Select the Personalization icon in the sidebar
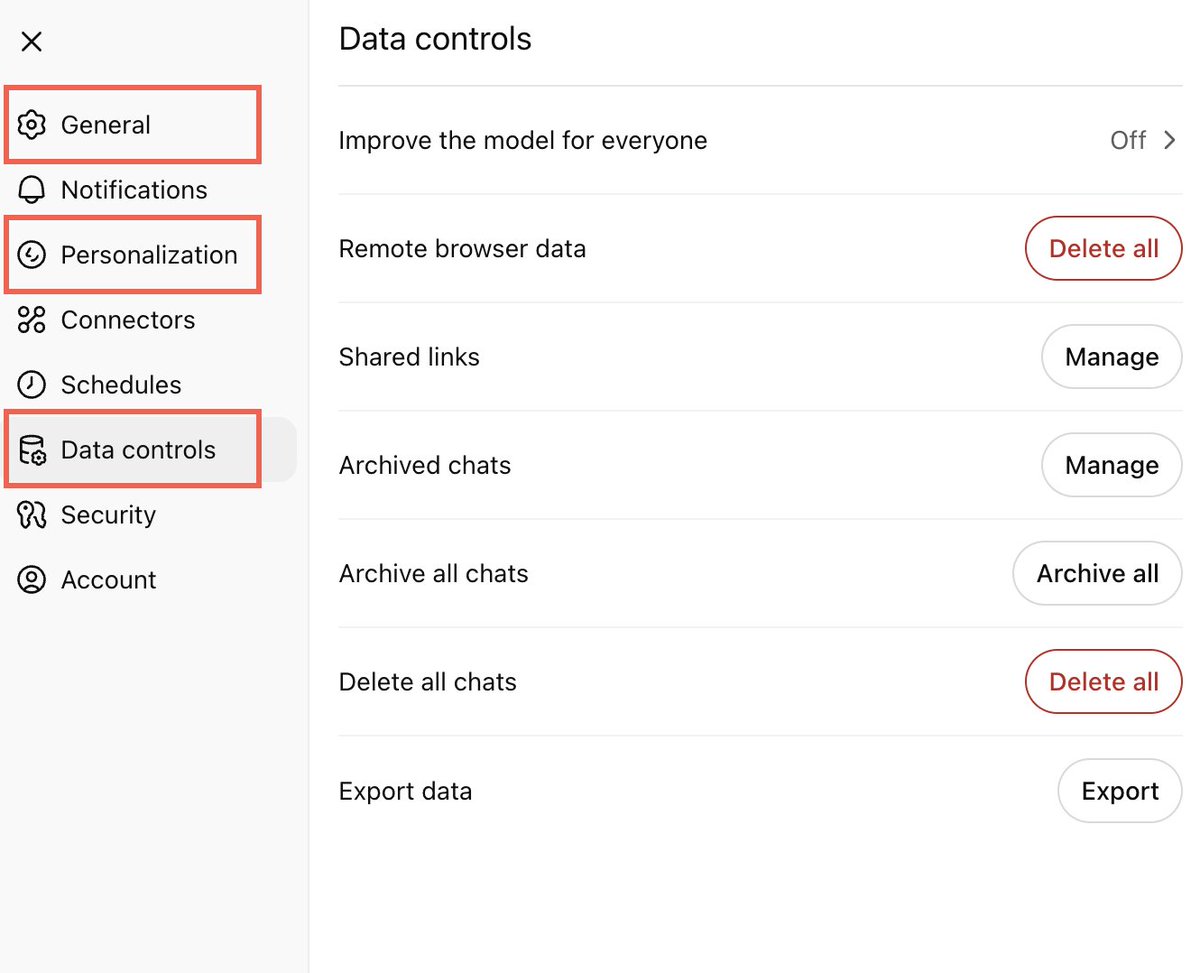The image size is (1200, 973). tap(31, 254)
